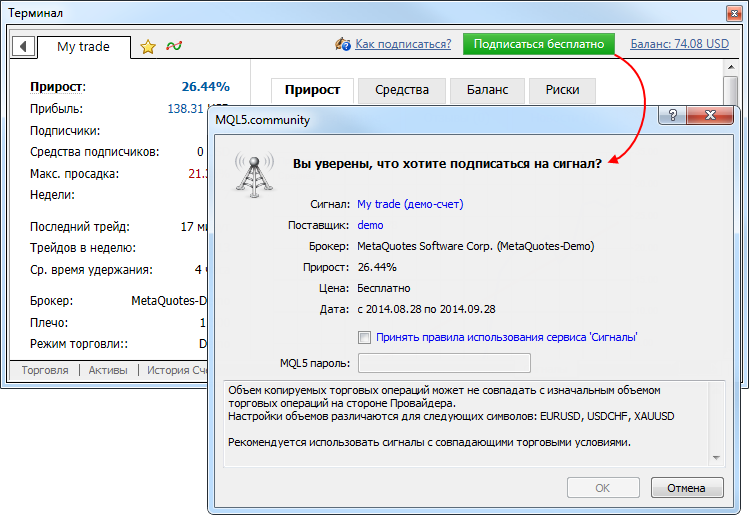Screen dimensions: 749x515
Task: Click the Средства подписчиков: label
Action: (95, 152)
